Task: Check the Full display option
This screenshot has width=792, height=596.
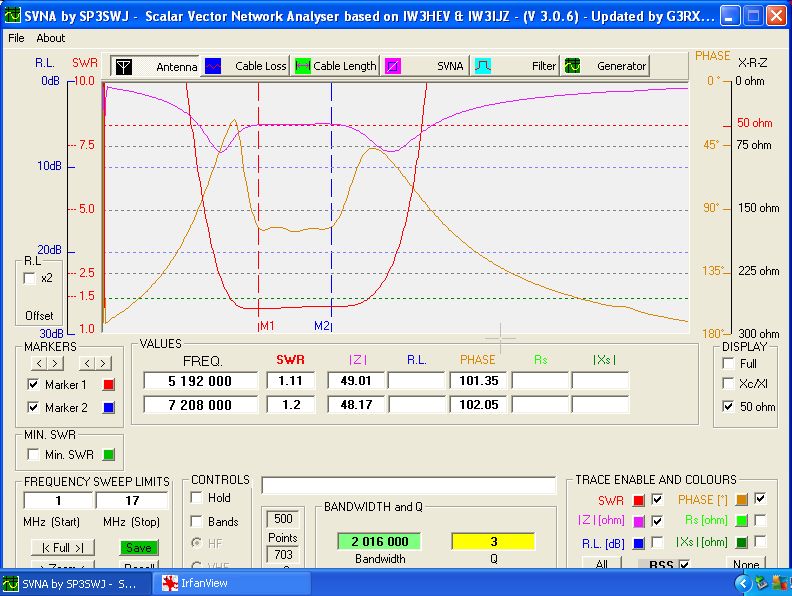Action: pyautogui.click(x=728, y=363)
